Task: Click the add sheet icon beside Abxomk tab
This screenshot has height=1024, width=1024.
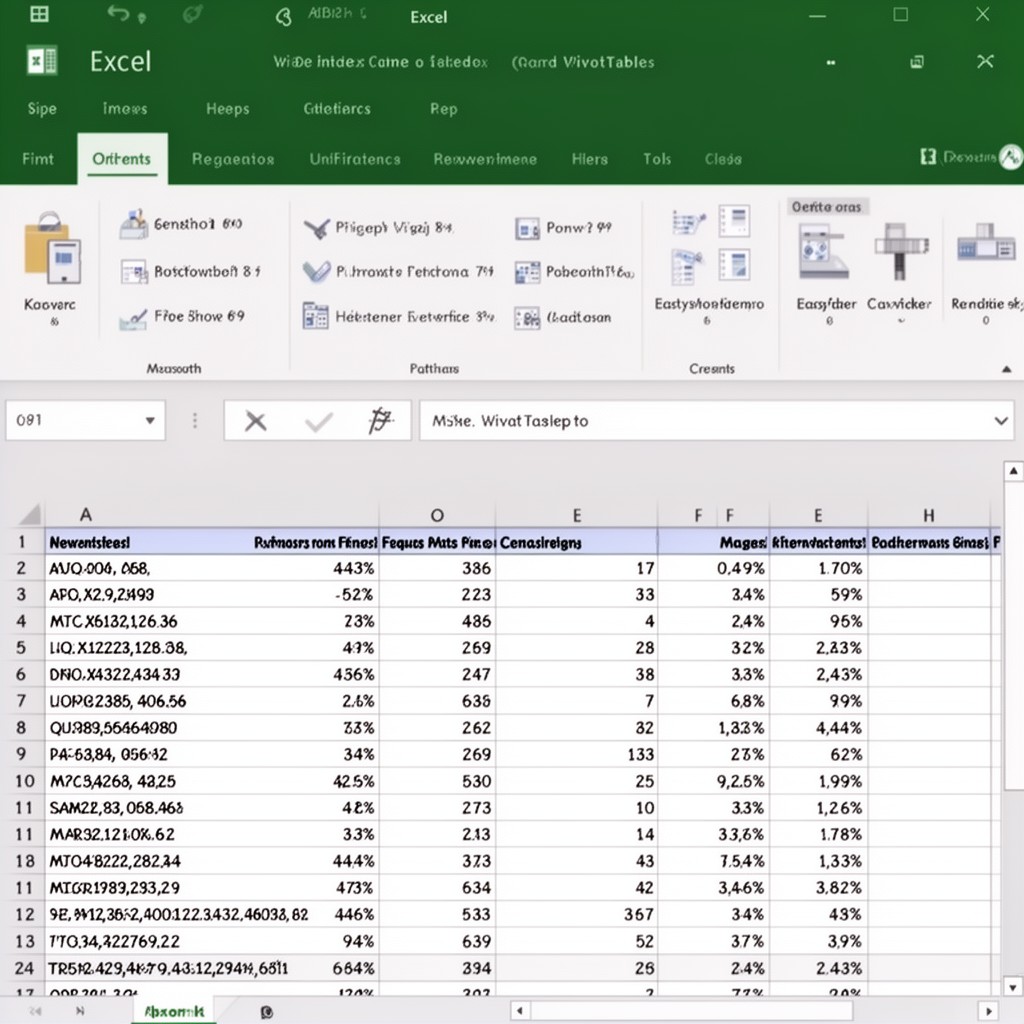Action: coord(266,1012)
